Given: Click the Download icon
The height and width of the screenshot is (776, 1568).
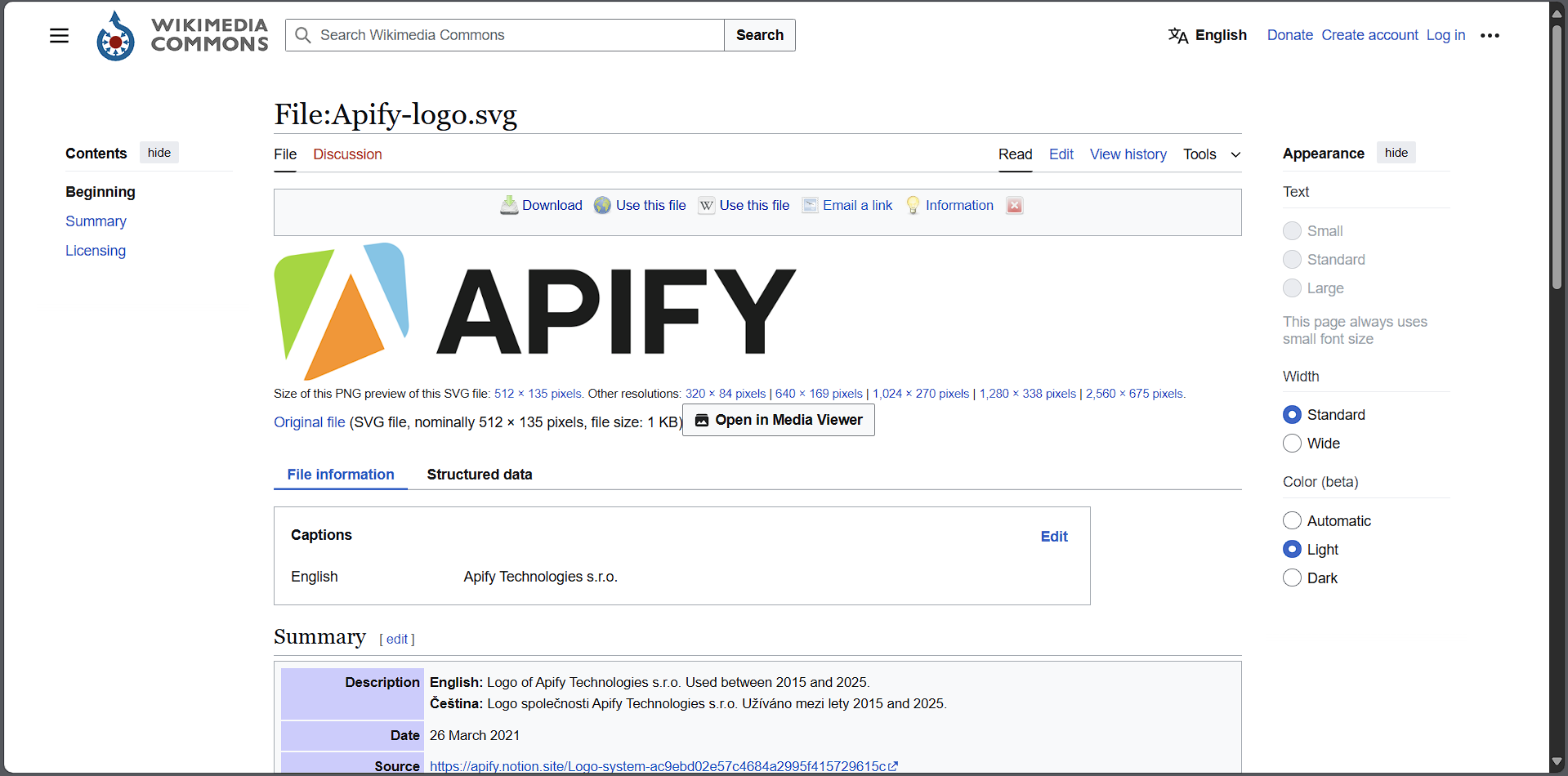Looking at the screenshot, I should tap(509, 205).
